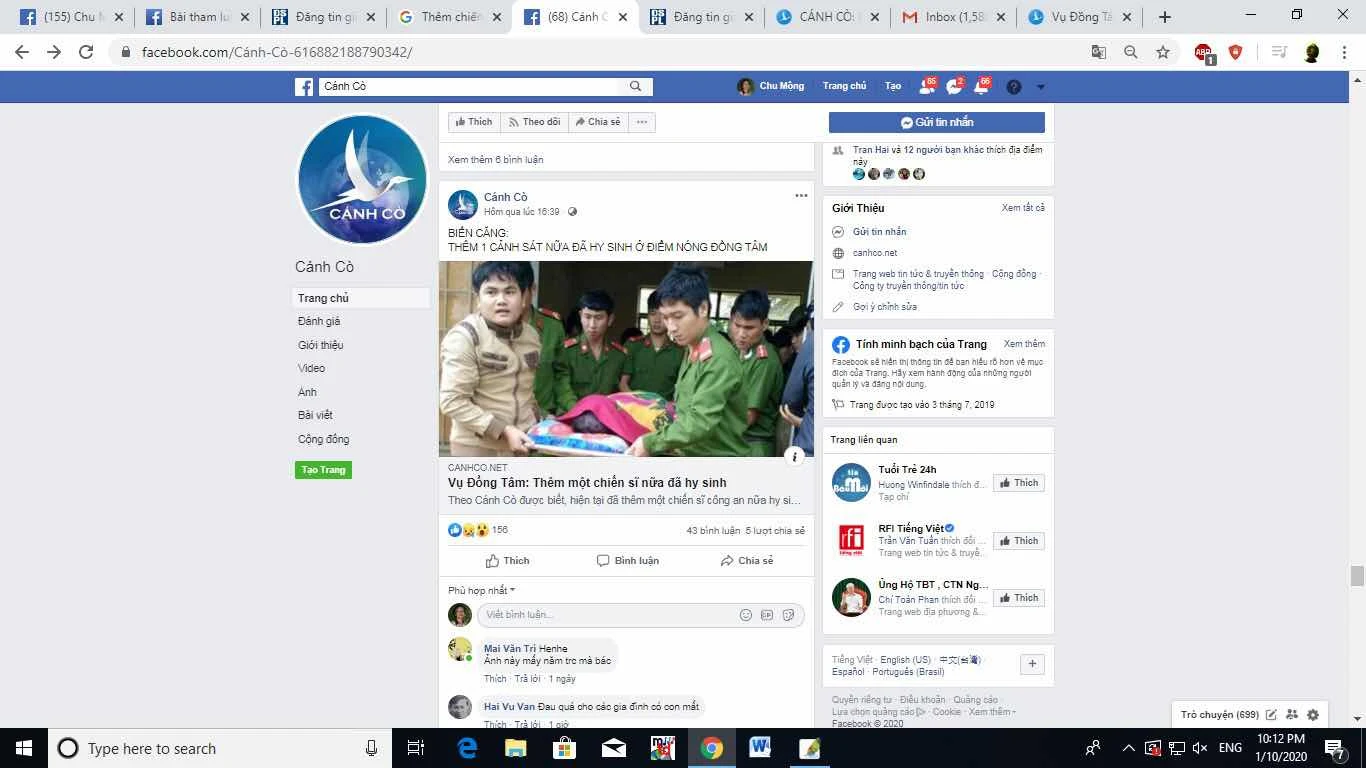
Task: Click the Facebook search magnifier button
Action: coord(635,87)
